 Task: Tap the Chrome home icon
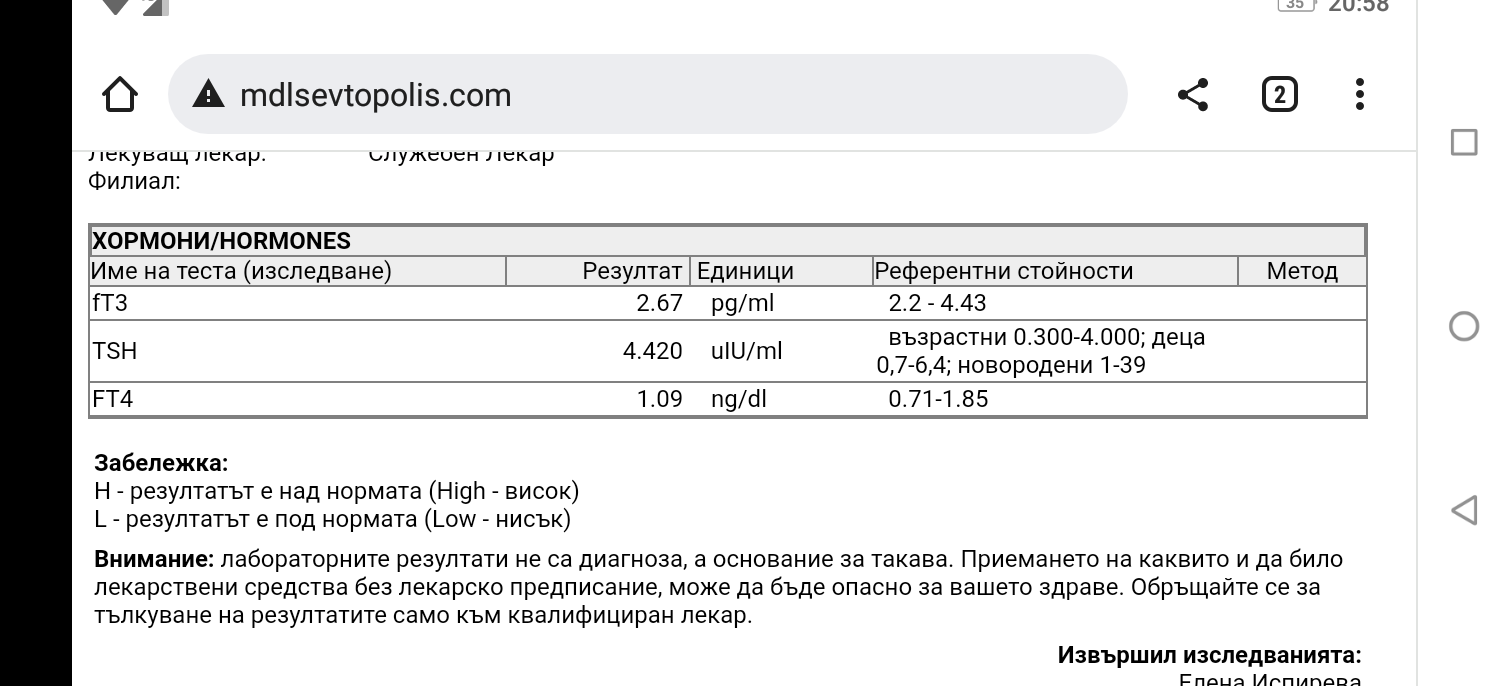(x=120, y=95)
